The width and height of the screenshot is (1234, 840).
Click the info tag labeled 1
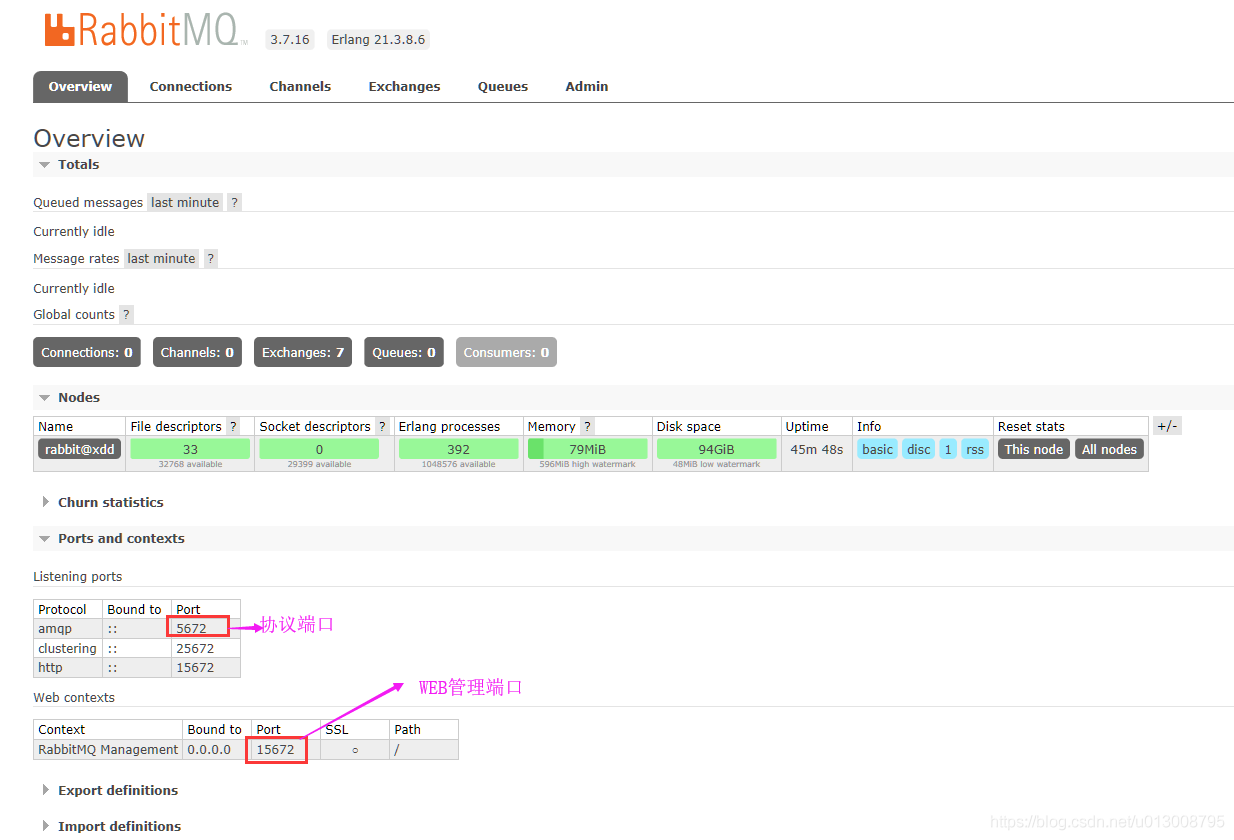tap(948, 449)
